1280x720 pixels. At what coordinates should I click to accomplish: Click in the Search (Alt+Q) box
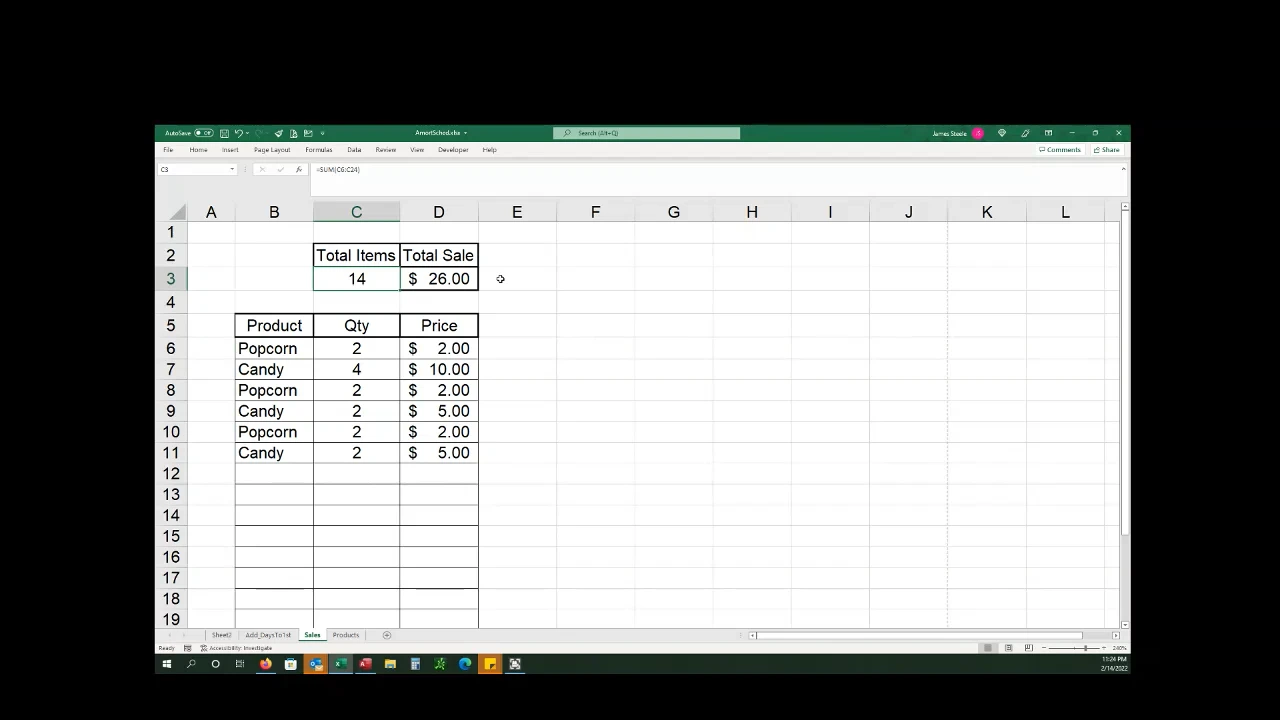(x=647, y=133)
